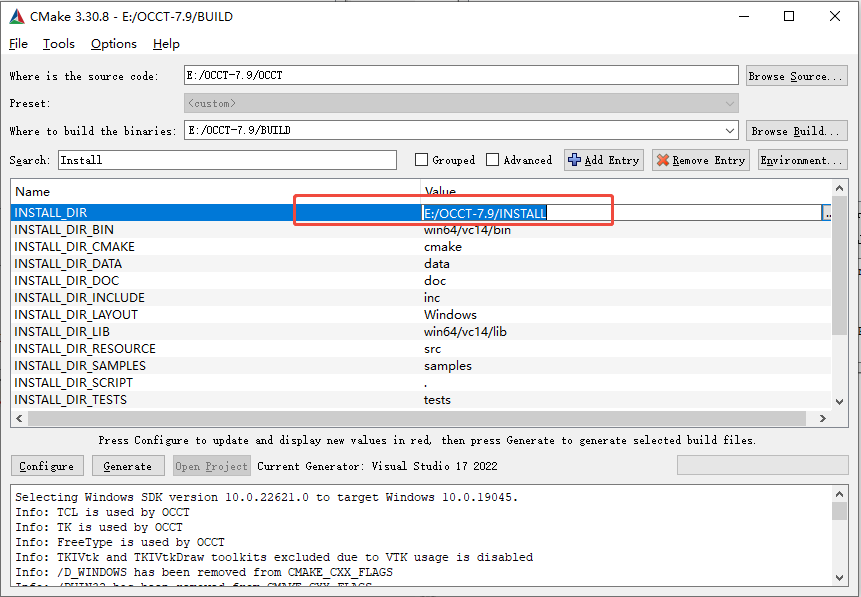861x597 pixels.
Task: Click the output log scroll down arrow
Action: (839, 578)
